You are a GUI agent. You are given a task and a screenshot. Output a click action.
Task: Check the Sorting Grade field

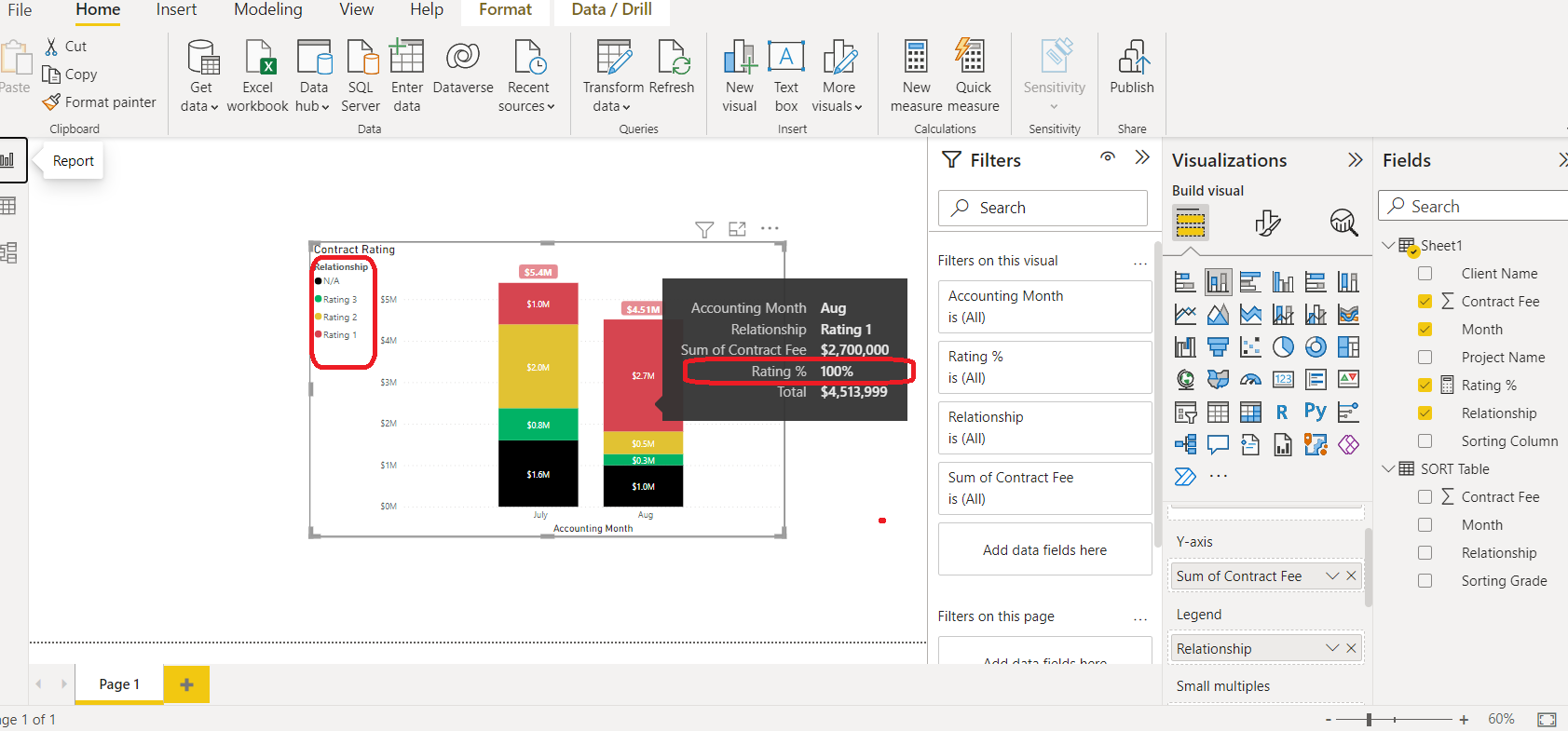(1425, 581)
